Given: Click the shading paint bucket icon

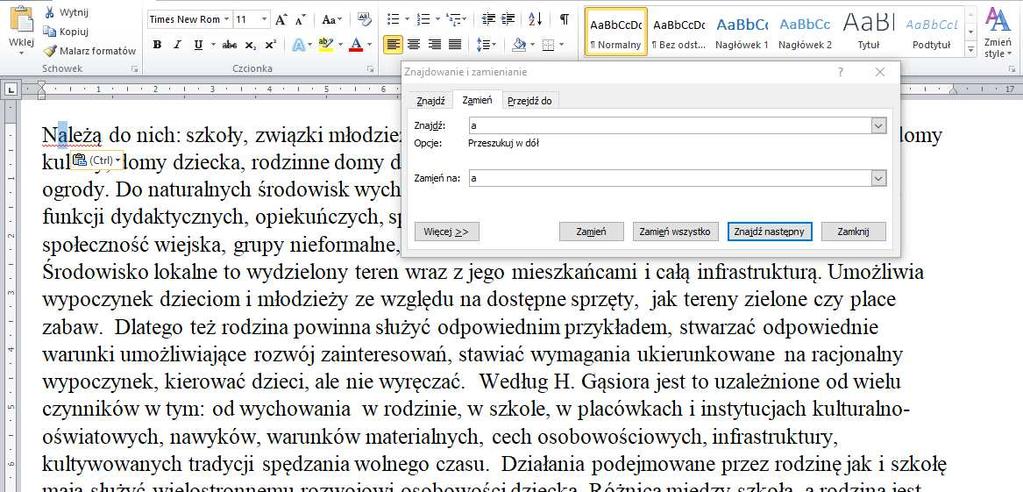Looking at the screenshot, I should pos(519,45).
